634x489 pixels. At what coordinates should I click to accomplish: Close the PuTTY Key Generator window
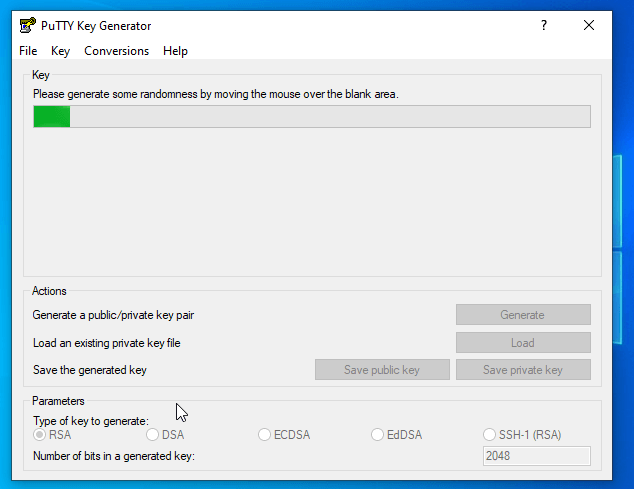click(589, 25)
